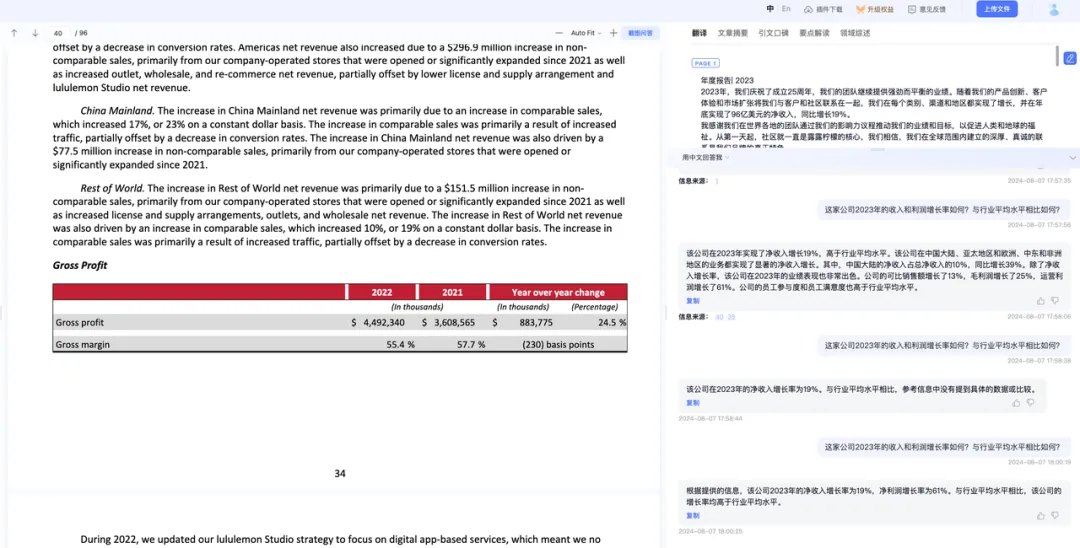
Task: Open the 用中文回答我 language dropdown
Action: click(x=705, y=158)
